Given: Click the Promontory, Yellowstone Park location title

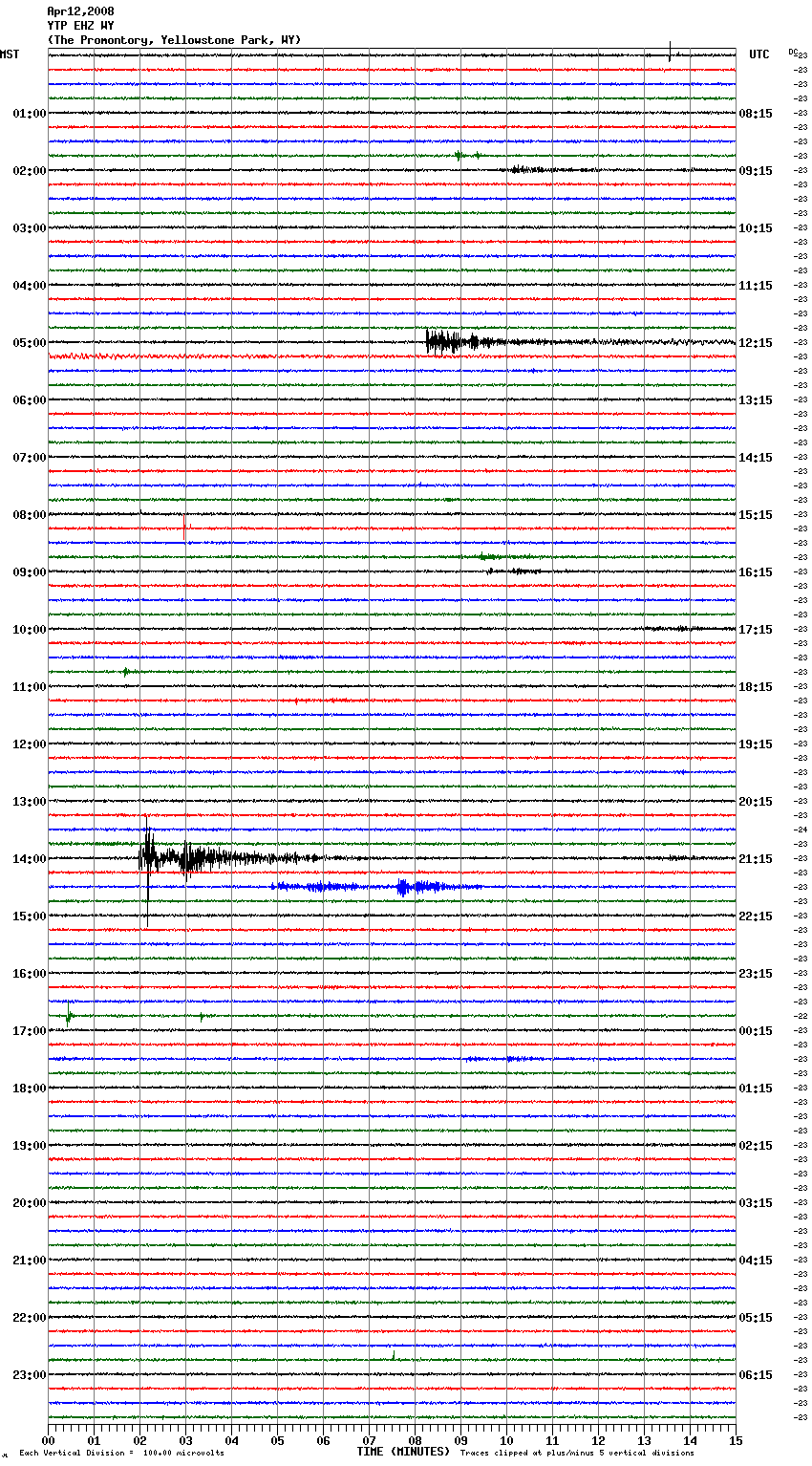Looking at the screenshot, I should (x=174, y=40).
